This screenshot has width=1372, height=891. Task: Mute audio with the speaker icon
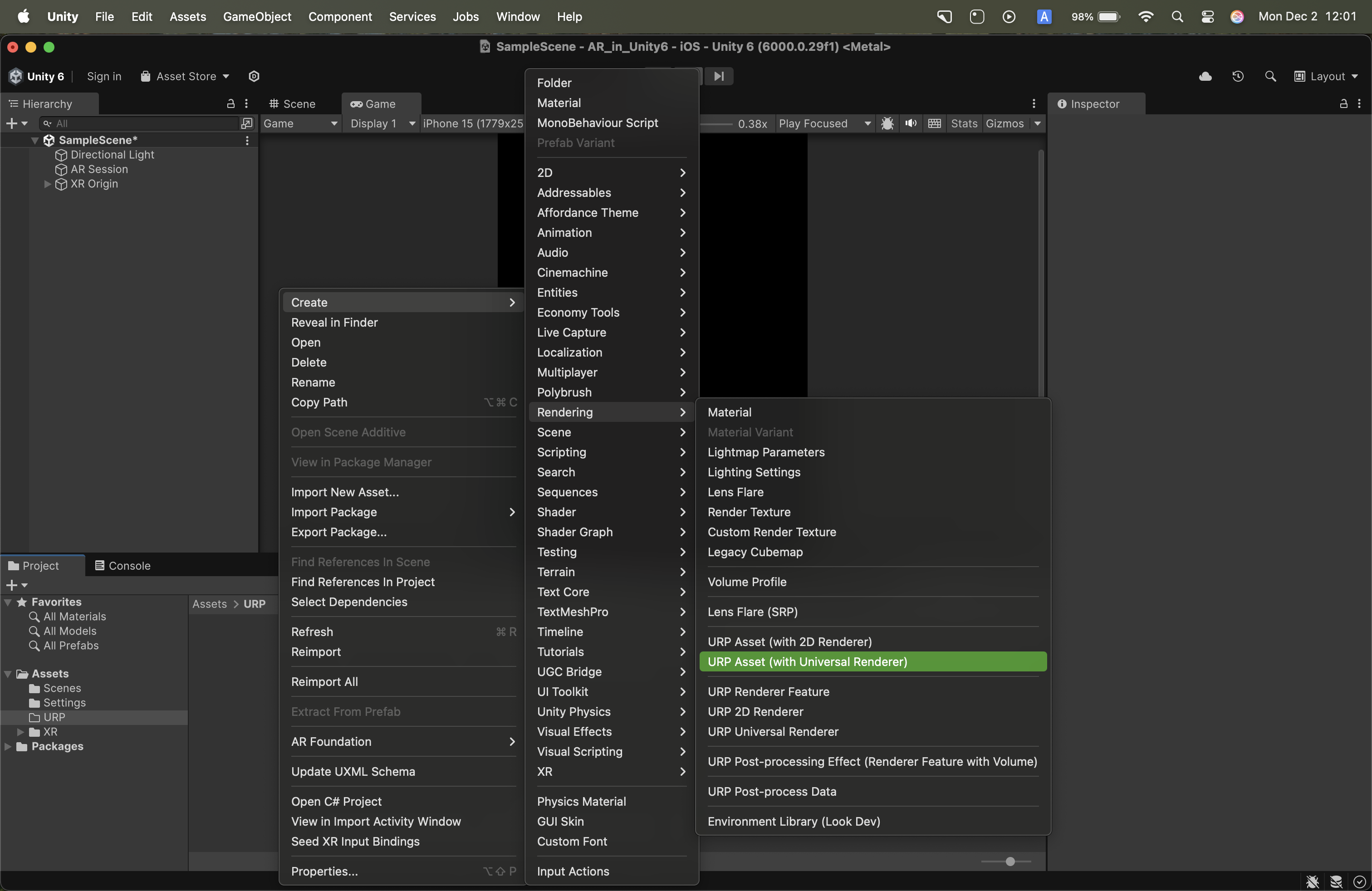[x=911, y=123]
